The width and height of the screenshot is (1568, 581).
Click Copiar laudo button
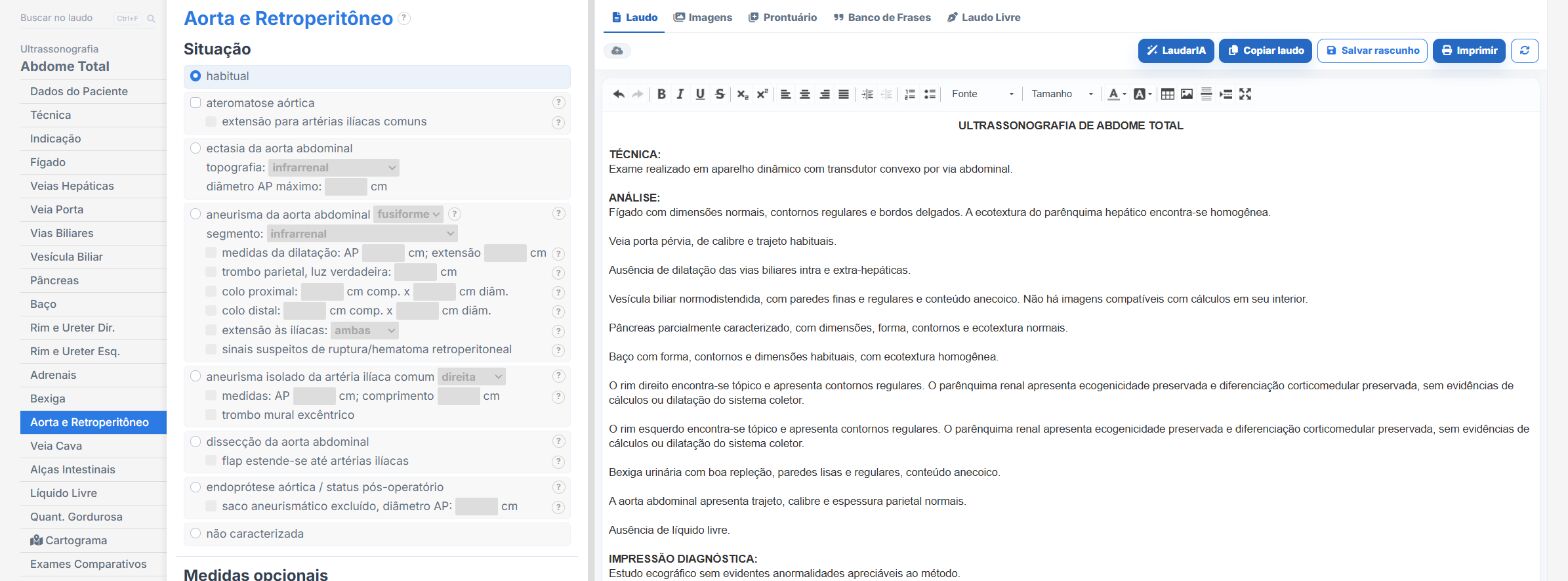pyautogui.click(x=1265, y=50)
